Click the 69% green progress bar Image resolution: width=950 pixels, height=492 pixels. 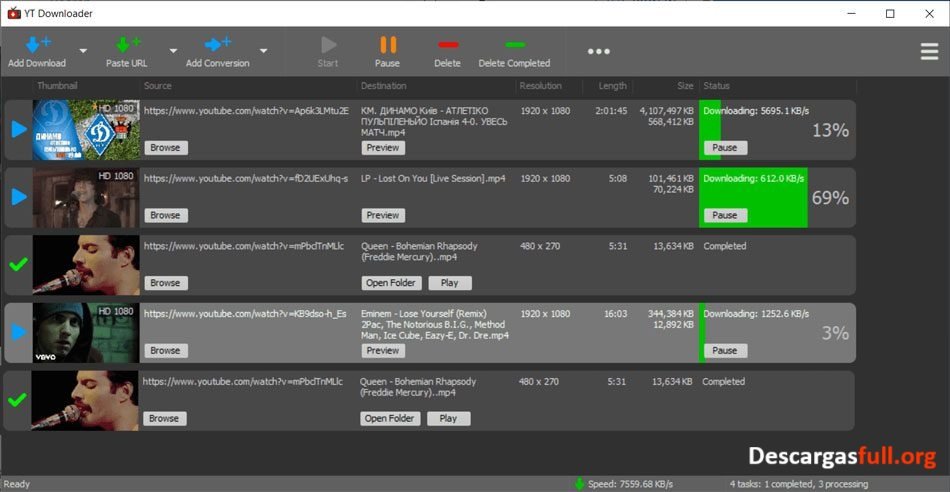pyautogui.click(x=753, y=198)
